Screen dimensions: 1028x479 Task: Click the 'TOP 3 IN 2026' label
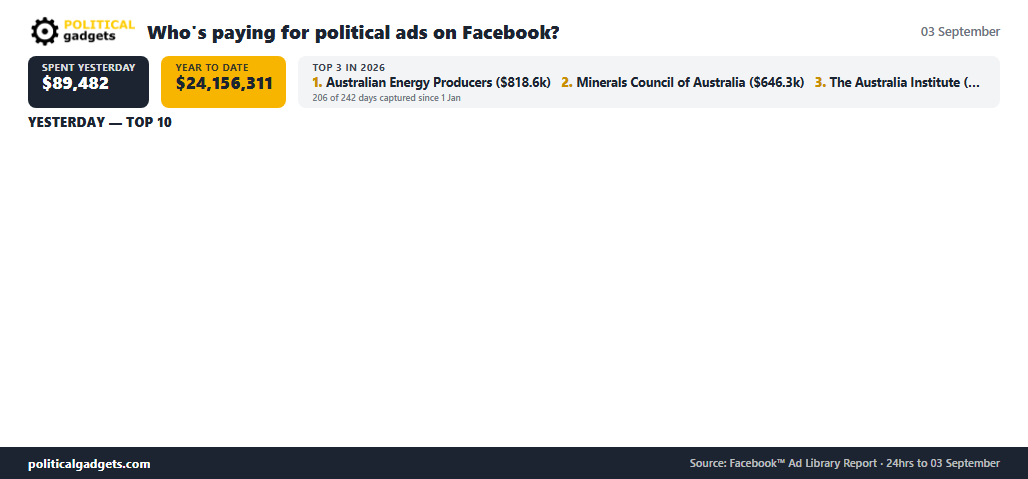(349, 67)
